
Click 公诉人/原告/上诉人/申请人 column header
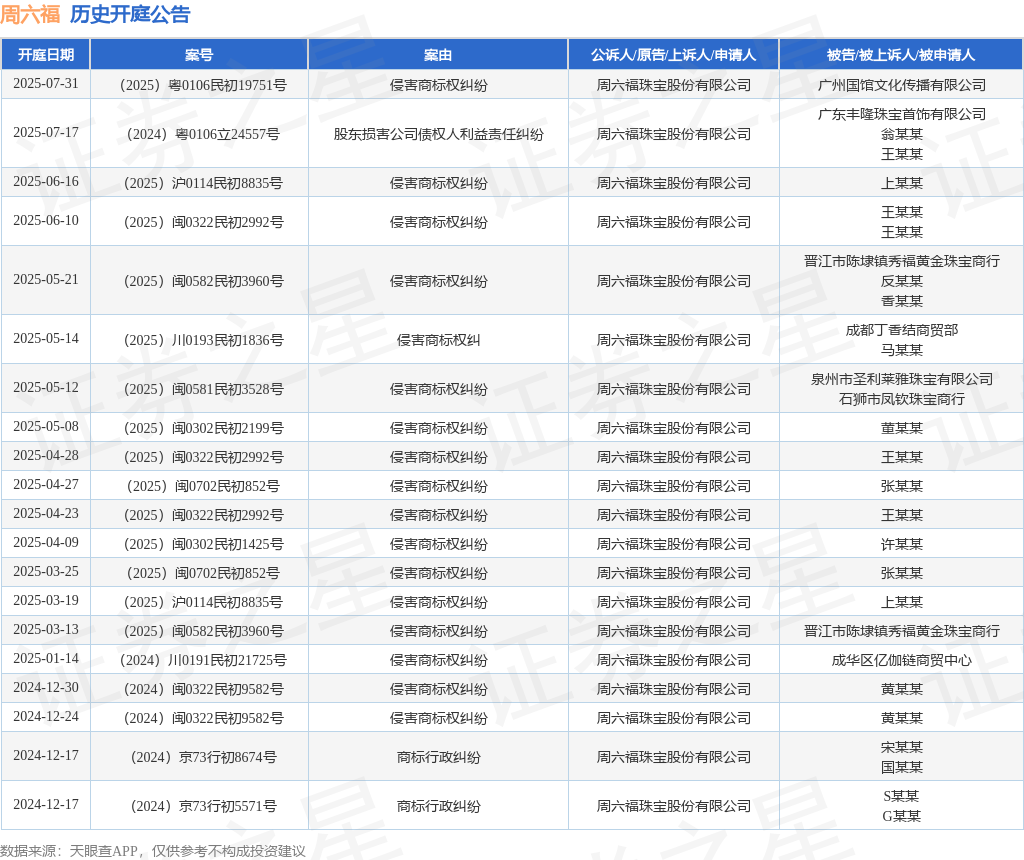tap(673, 55)
